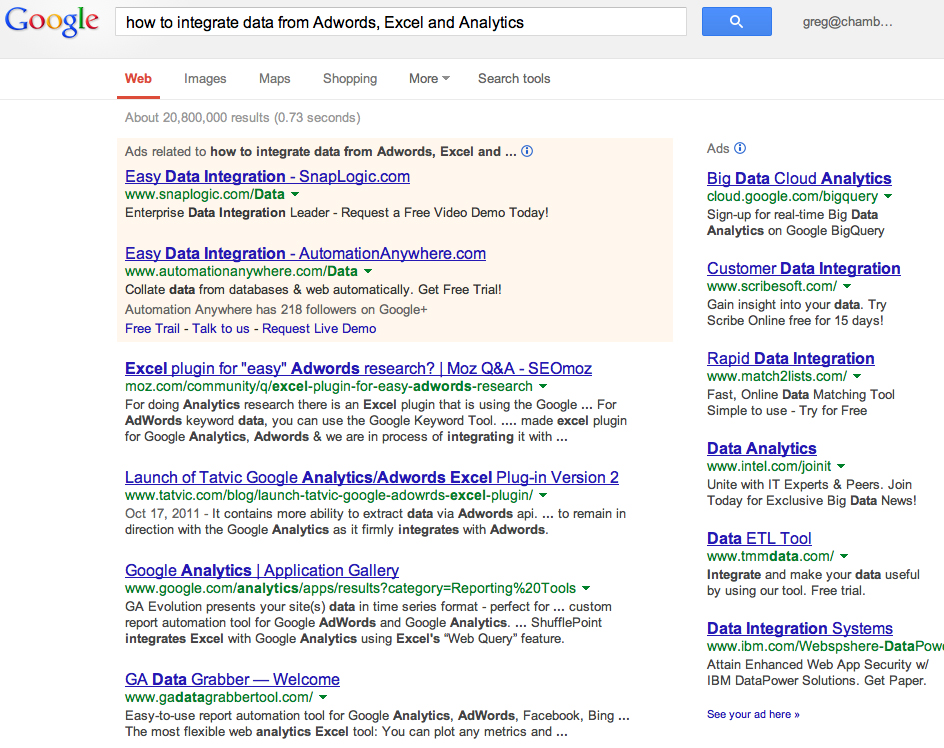Screen dimensions: 944x748
Task: Open Data Analytics Intel ad
Action: coord(762,449)
